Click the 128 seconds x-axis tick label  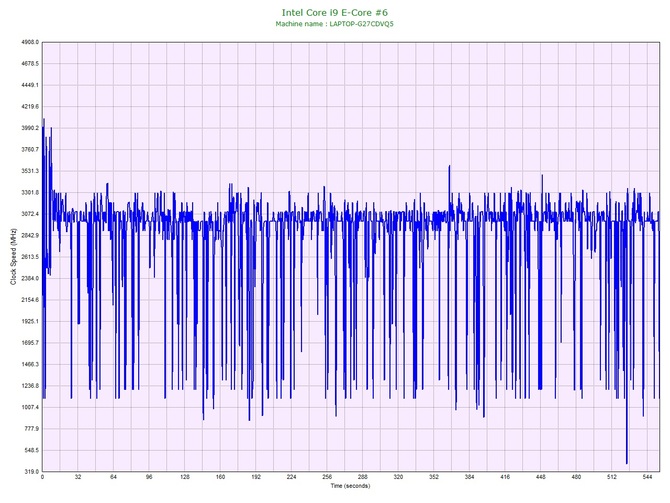point(185,477)
